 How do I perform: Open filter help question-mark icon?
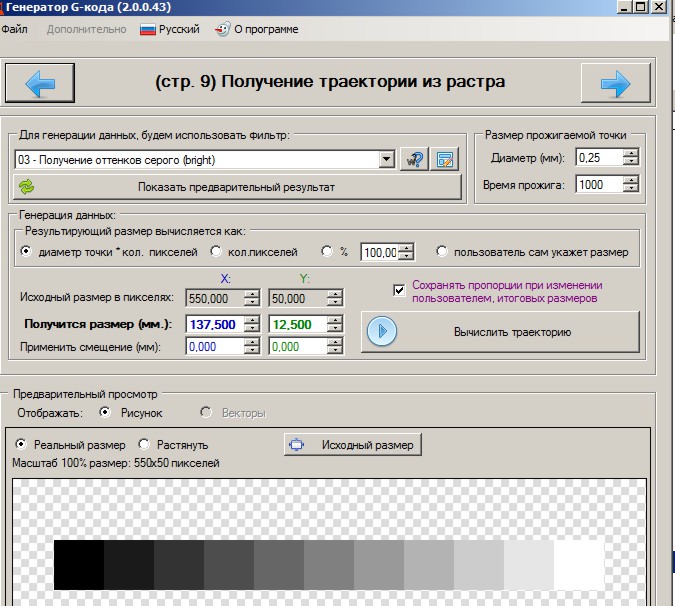tap(414, 159)
